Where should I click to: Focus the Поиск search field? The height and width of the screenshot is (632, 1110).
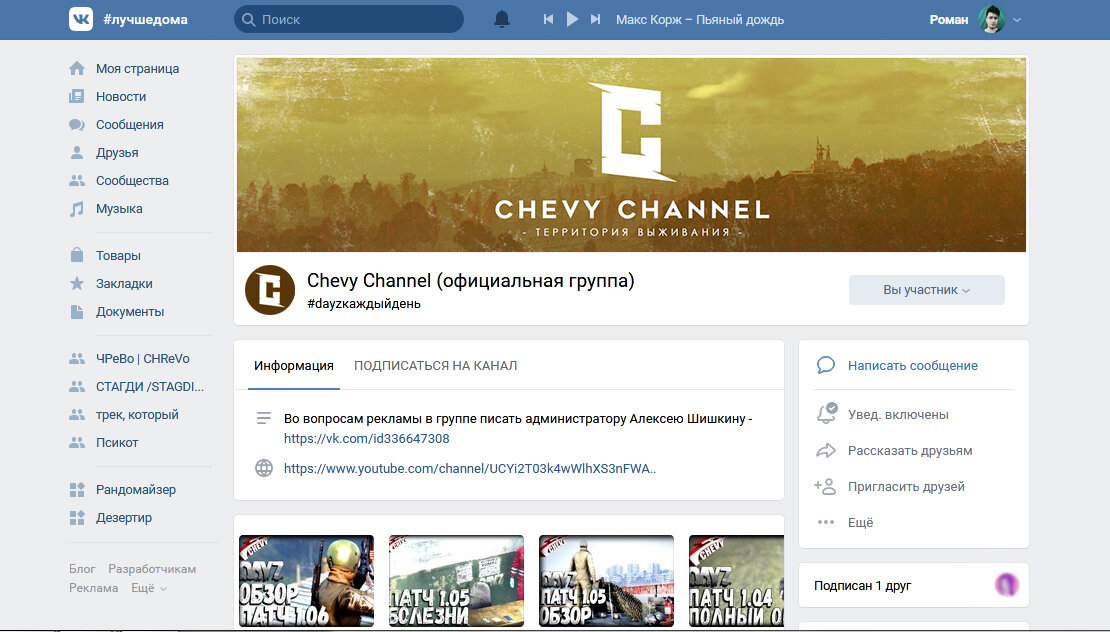(x=349, y=19)
